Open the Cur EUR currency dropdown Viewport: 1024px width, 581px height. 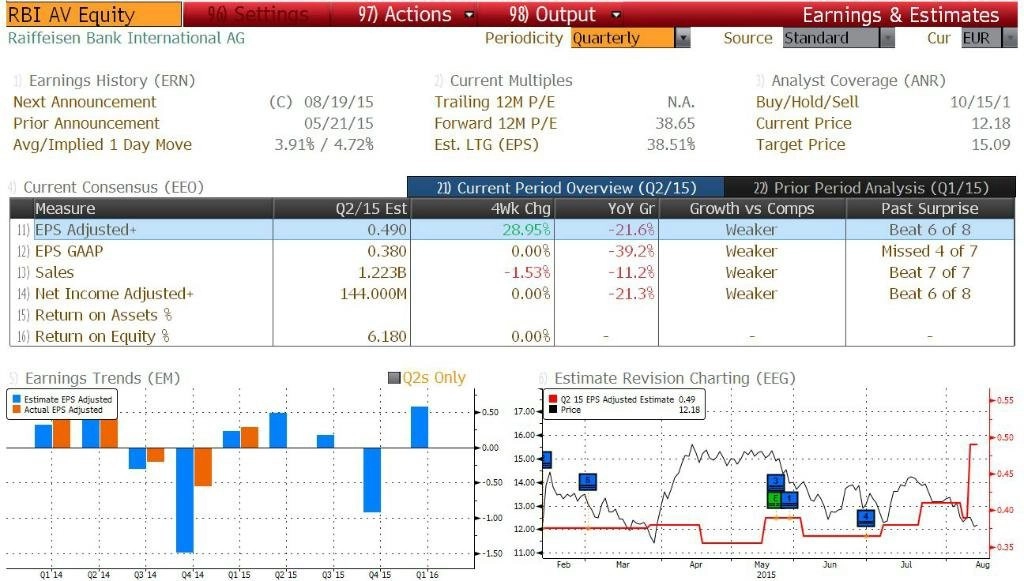point(989,38)
